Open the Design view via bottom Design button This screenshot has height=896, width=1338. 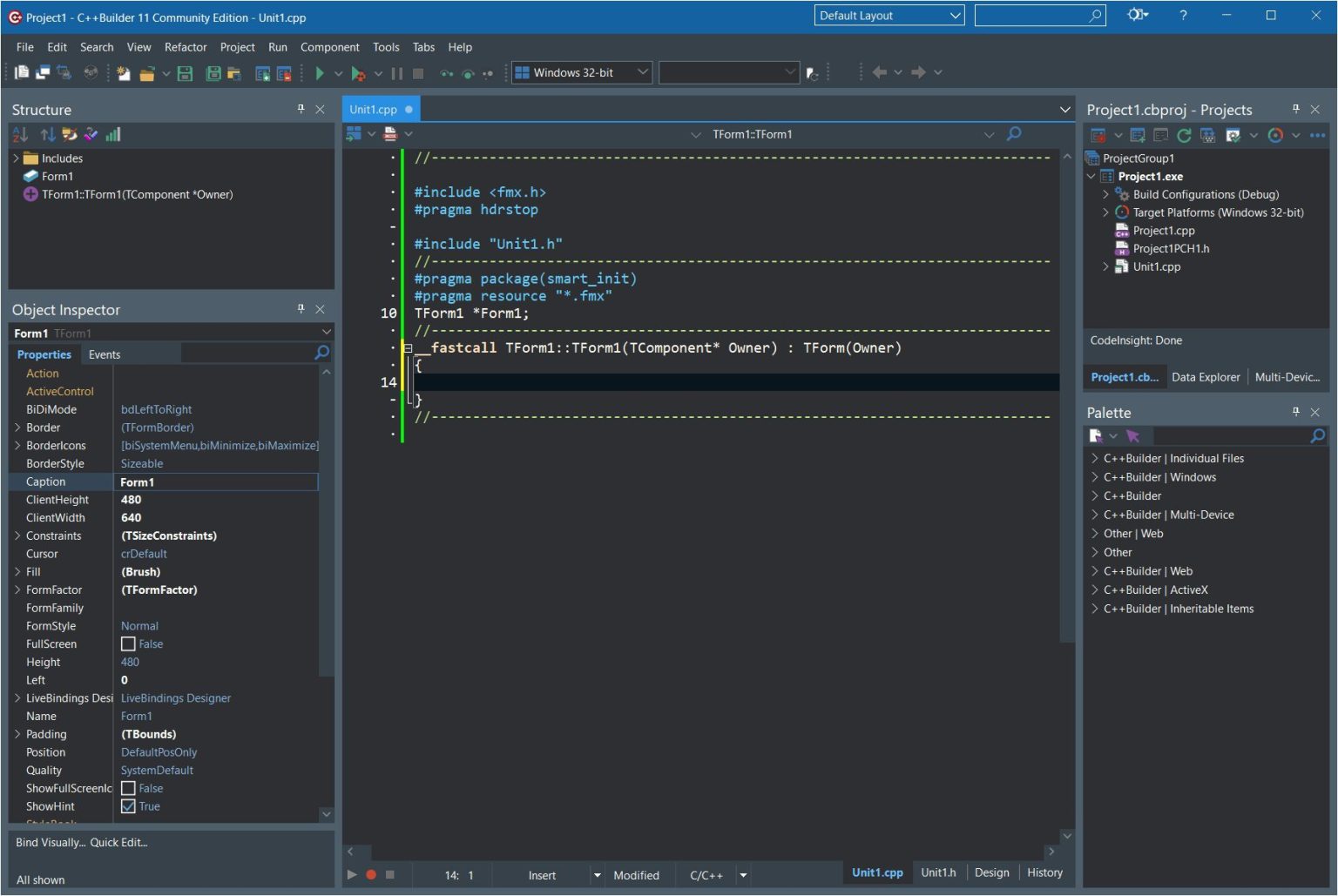click(992, 872)
